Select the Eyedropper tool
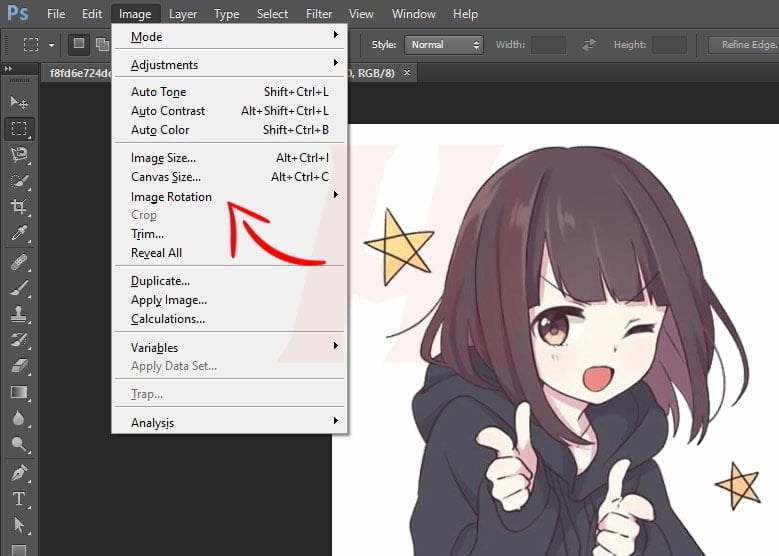Viewport: 779px width, 556px height. click(19, 233)
